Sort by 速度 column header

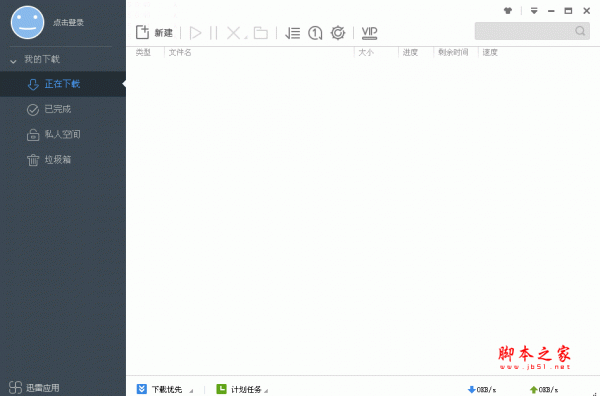pos(490,52)
